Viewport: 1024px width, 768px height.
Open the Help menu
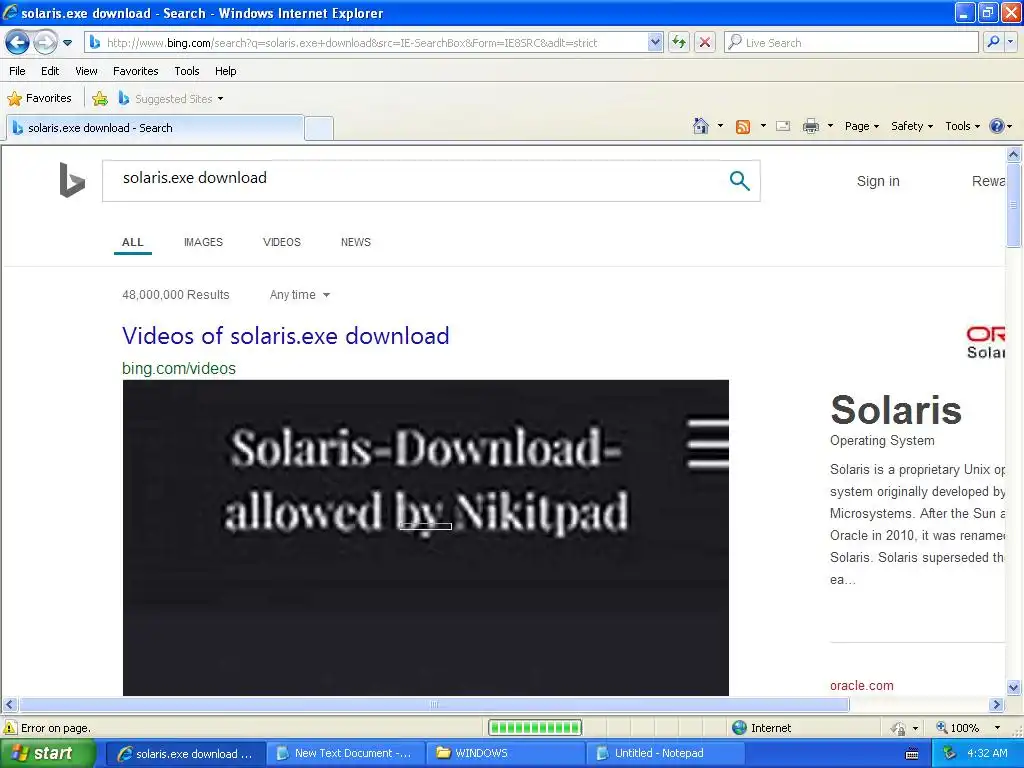(x=225, y=71)
